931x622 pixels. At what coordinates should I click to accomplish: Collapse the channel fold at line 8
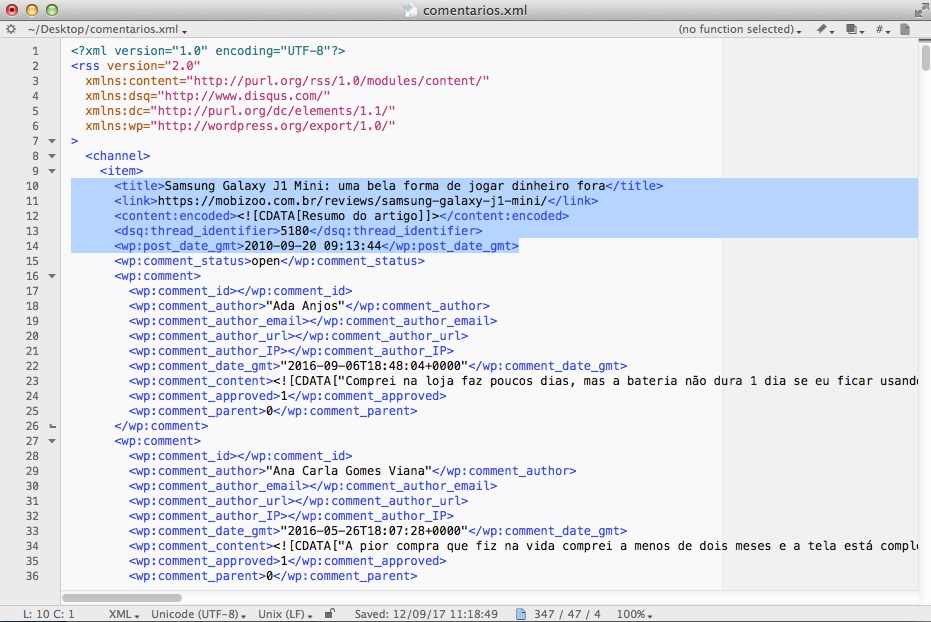tap(52, 156)
